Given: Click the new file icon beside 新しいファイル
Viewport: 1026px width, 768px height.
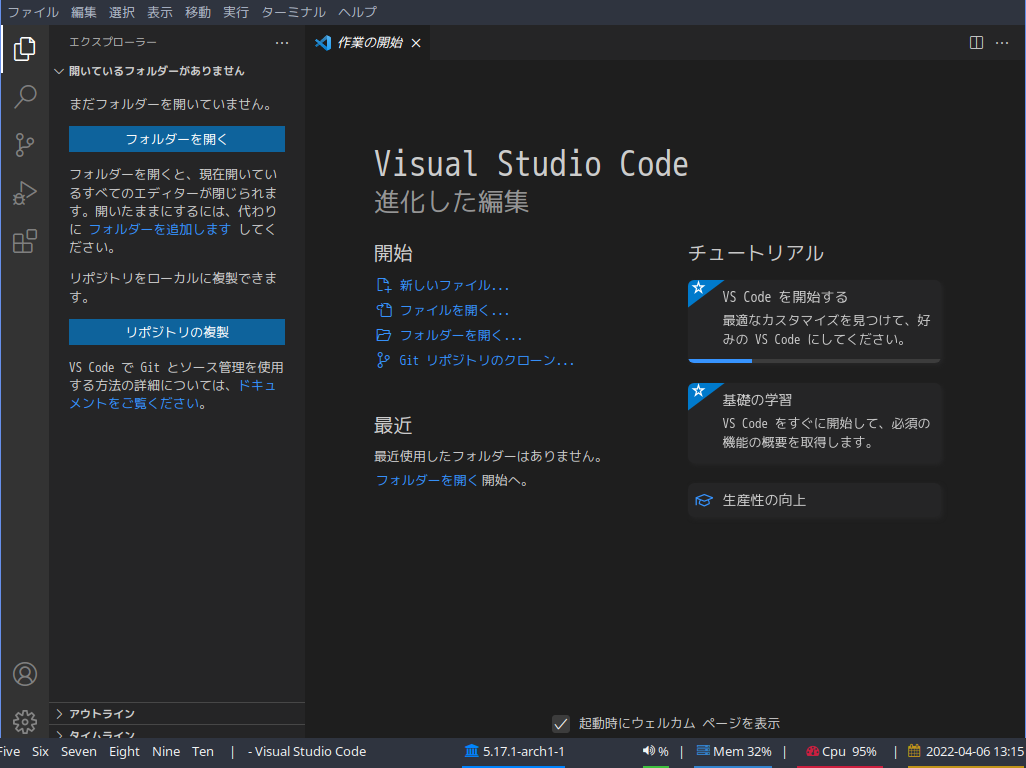Looking at the screenshot, I should click(x=383, y=285).
